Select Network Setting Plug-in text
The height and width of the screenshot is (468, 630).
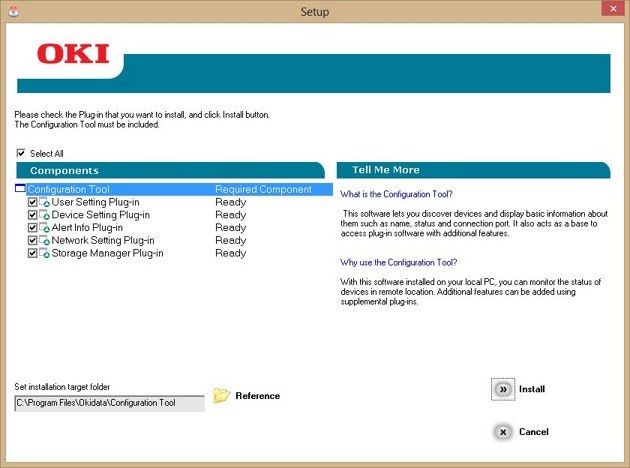coord(103,241)
